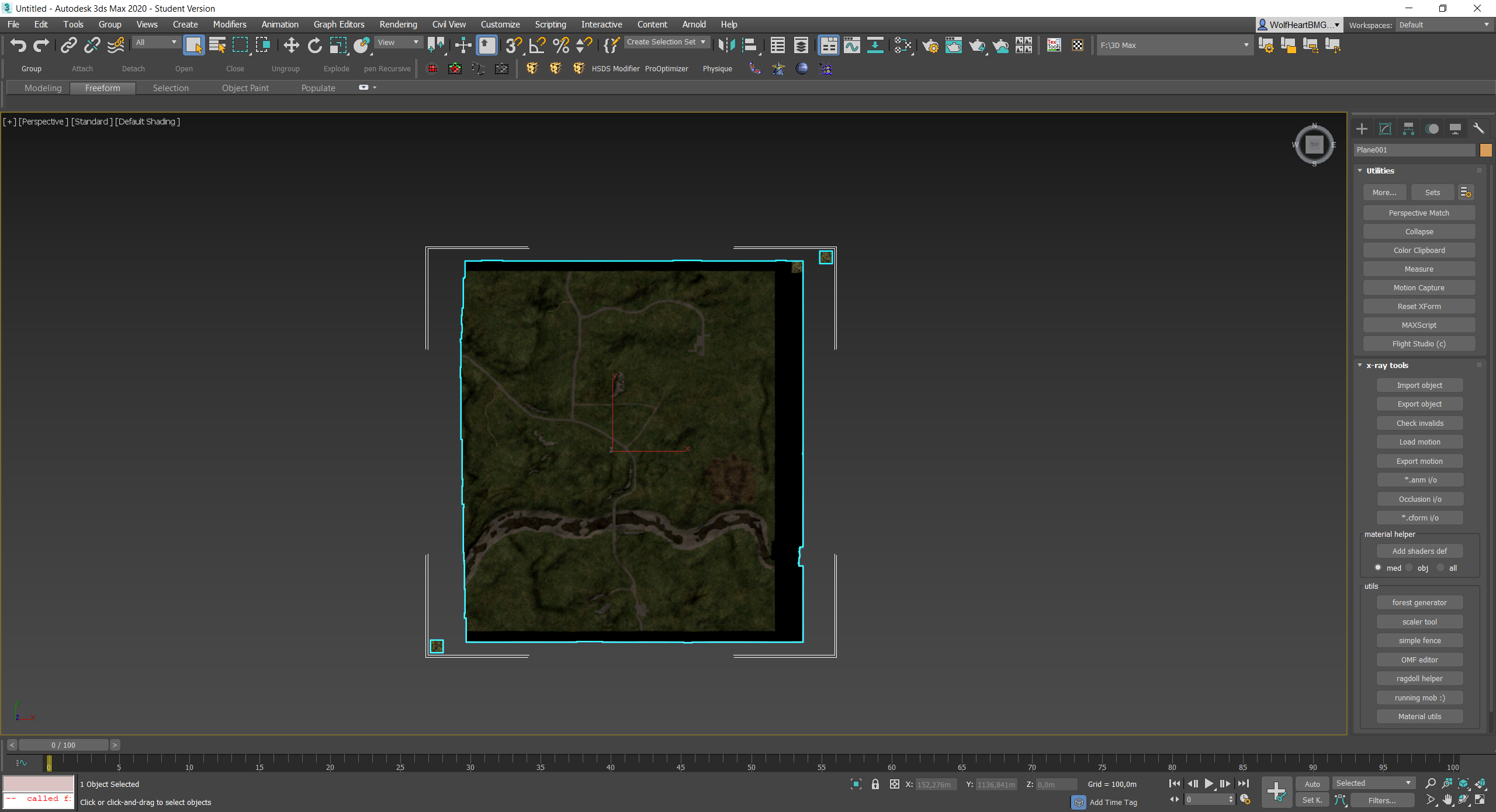This screenshot has height=812, width=1496.
Task: Click the Filters... key filter button
Action: coord(1382,800)
